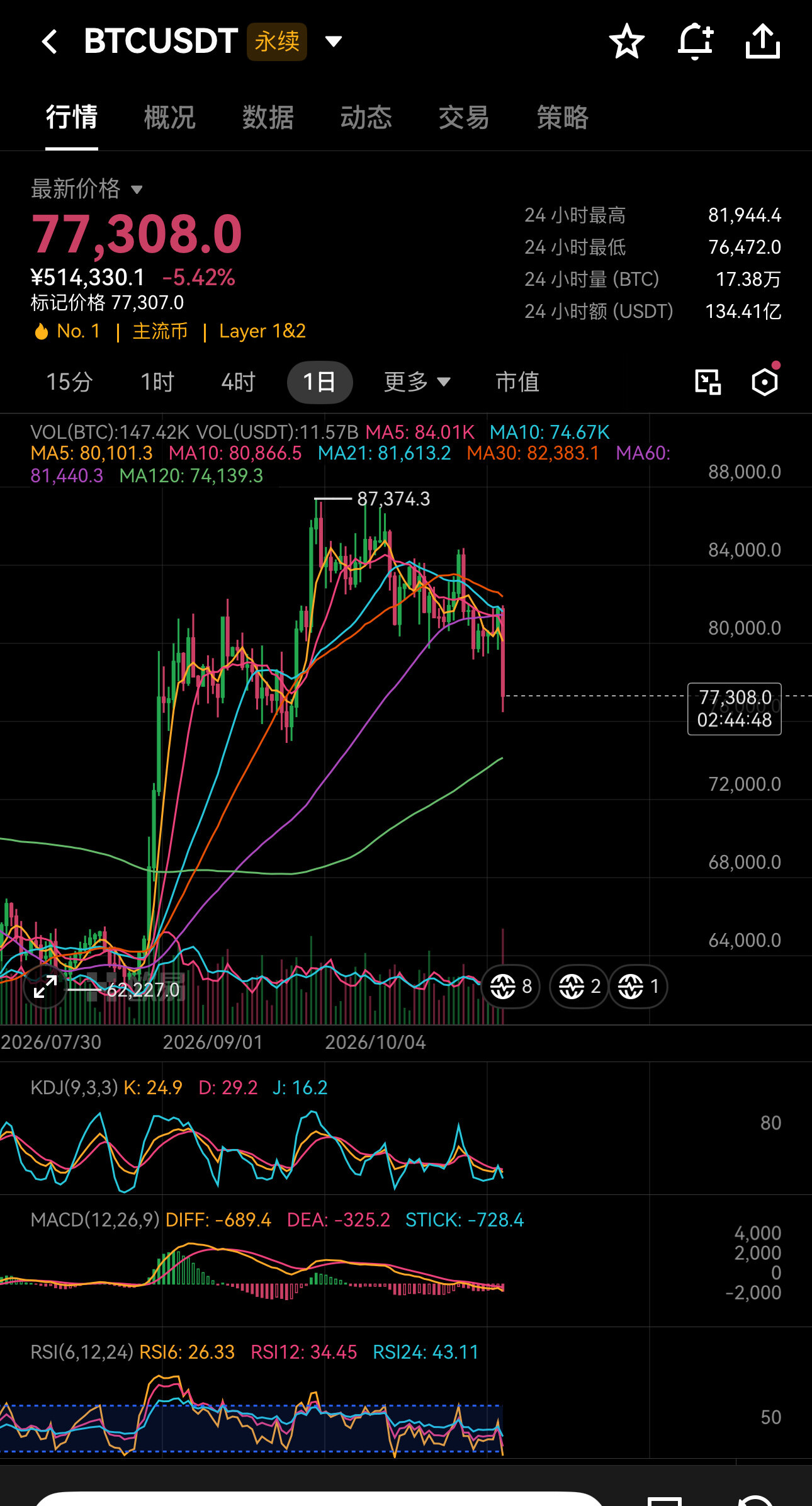The width and height of the screenshot is (812, 1506).
Task: Select the 4时 timeframe
Action: pyautogui.click(x=238, y=382)
